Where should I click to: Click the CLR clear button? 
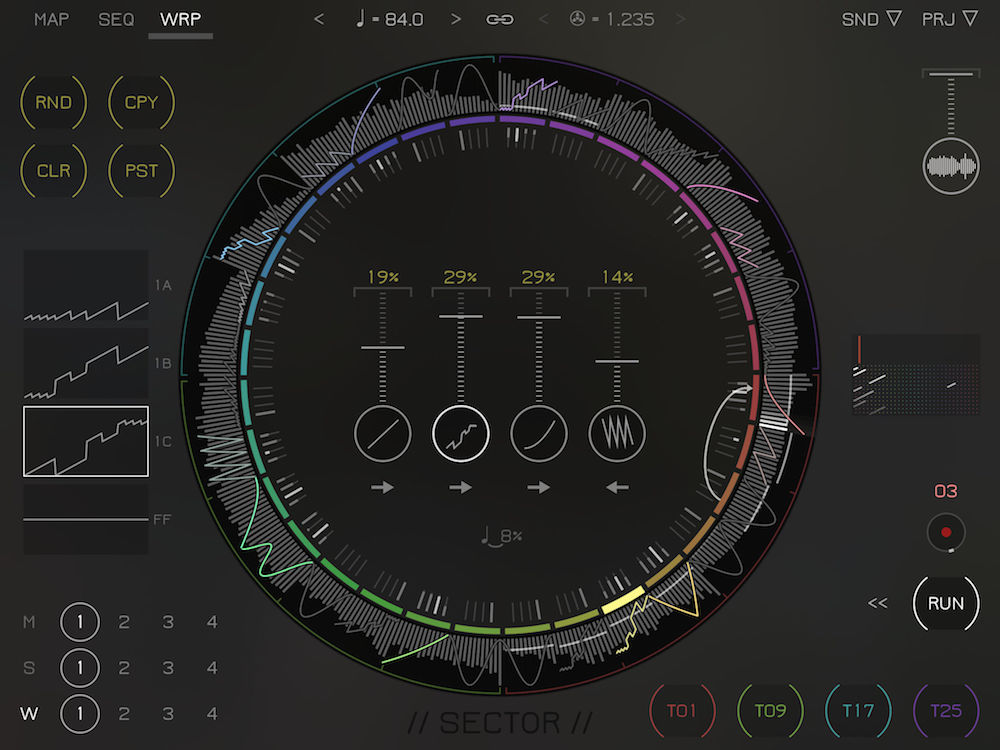pyautogui.click(x=54, y=170)
